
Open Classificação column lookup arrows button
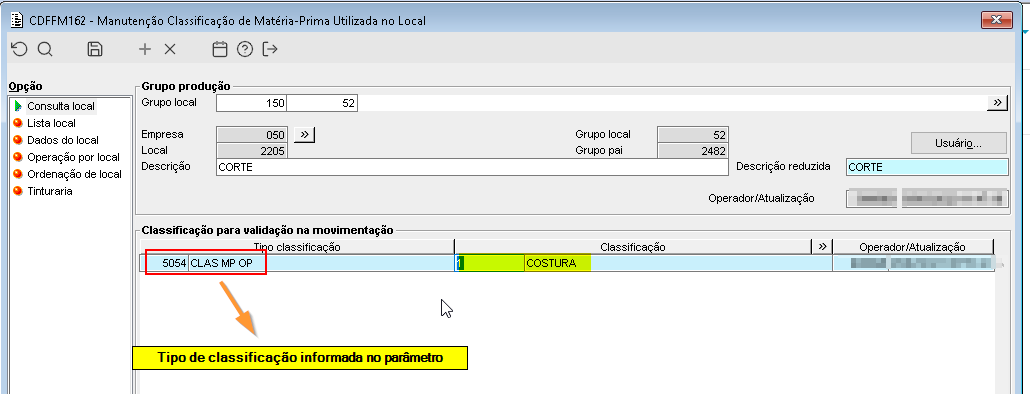pos(821,247)
